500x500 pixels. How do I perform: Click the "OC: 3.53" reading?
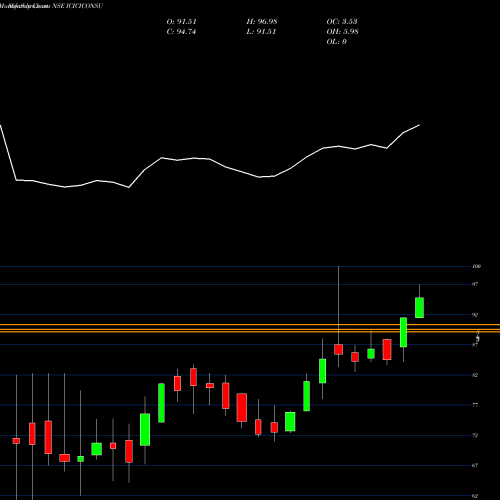(342, 21)
